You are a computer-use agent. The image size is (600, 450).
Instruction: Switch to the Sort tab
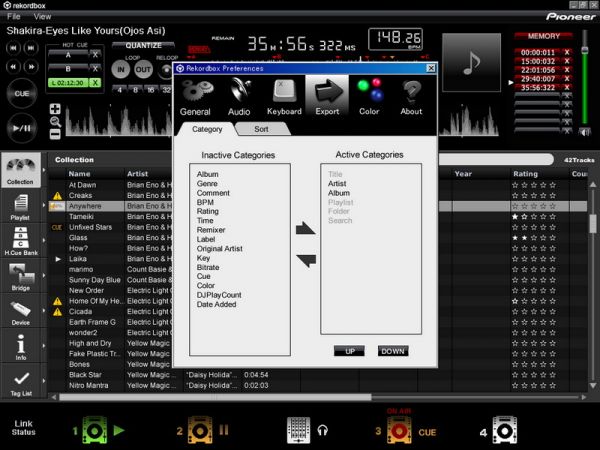coord(262,129)
